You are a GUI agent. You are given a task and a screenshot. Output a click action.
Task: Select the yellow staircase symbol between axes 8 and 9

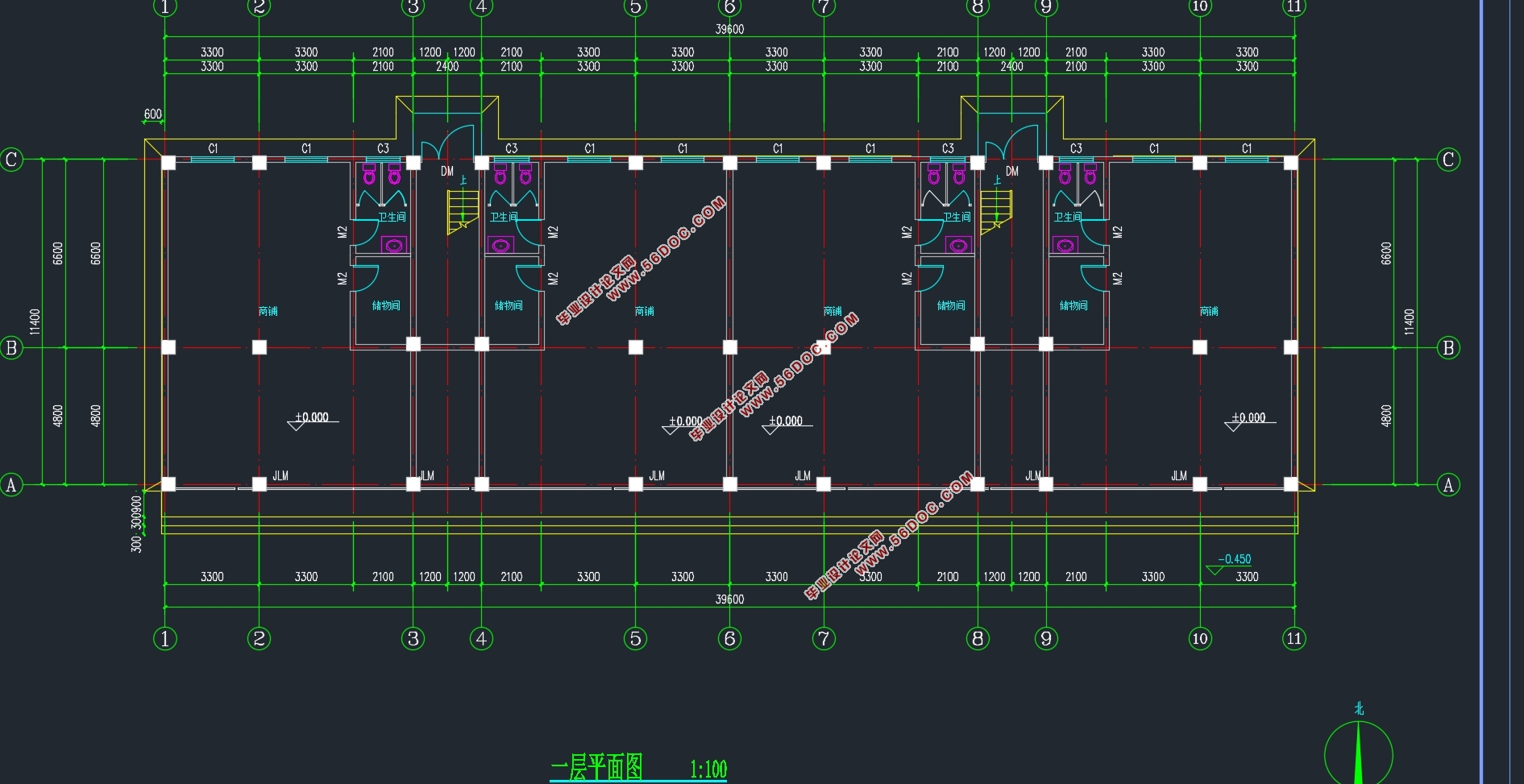coord(996,212)
